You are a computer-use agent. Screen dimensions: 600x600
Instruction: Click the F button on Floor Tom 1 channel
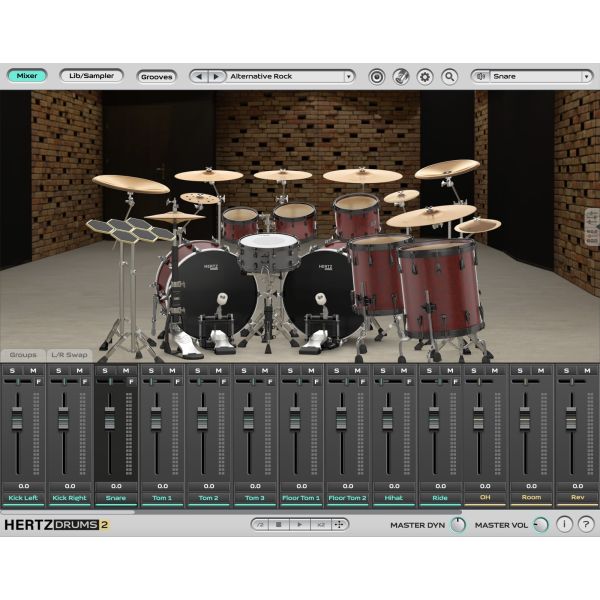click(316, 382)
